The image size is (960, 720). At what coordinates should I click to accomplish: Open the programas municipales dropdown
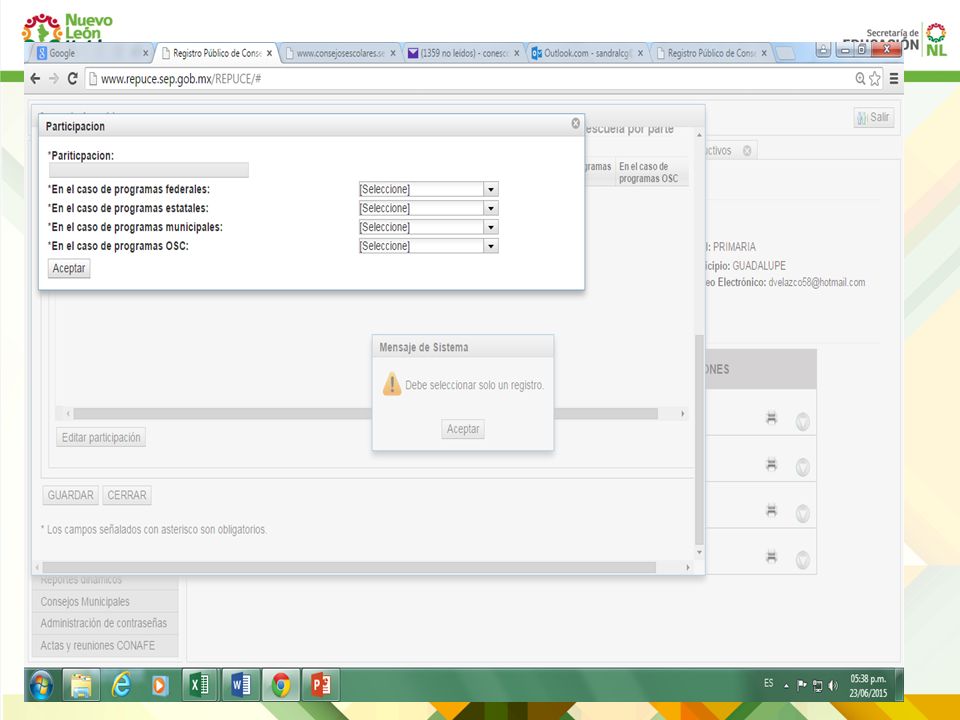tap(490, 228)
